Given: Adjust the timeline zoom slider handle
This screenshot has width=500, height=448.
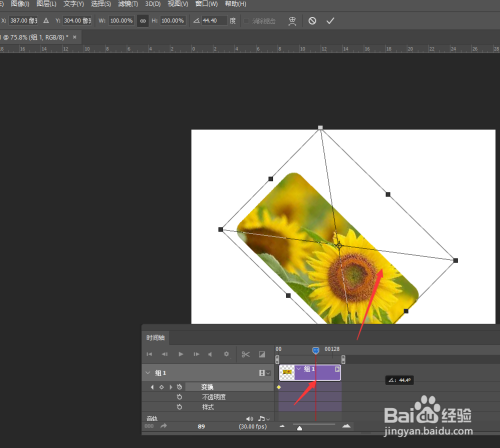Looking at the screenshot, I should pyautogui.click(x=299, y=428).
